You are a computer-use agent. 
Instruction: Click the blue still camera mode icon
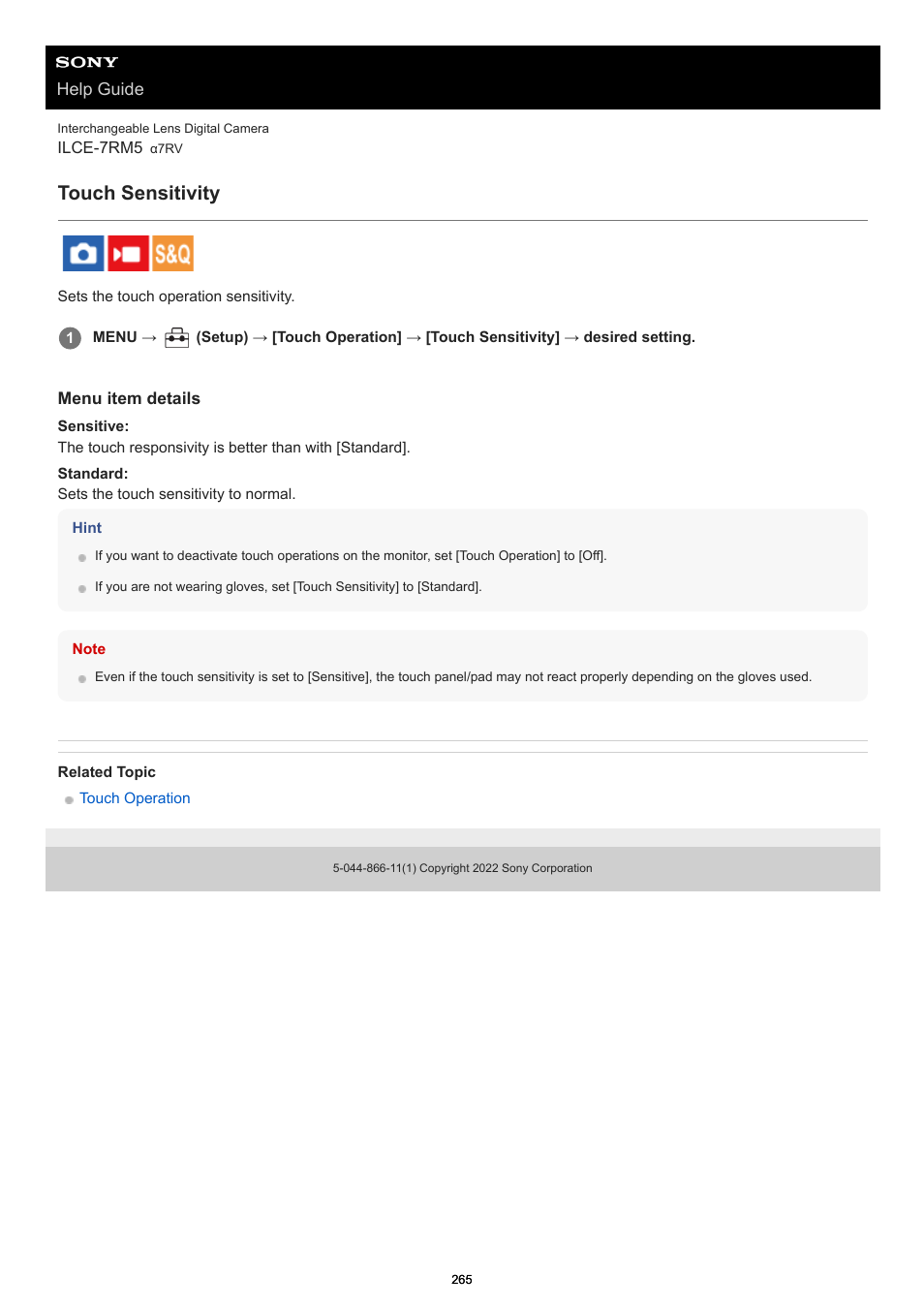pos(83,254)
